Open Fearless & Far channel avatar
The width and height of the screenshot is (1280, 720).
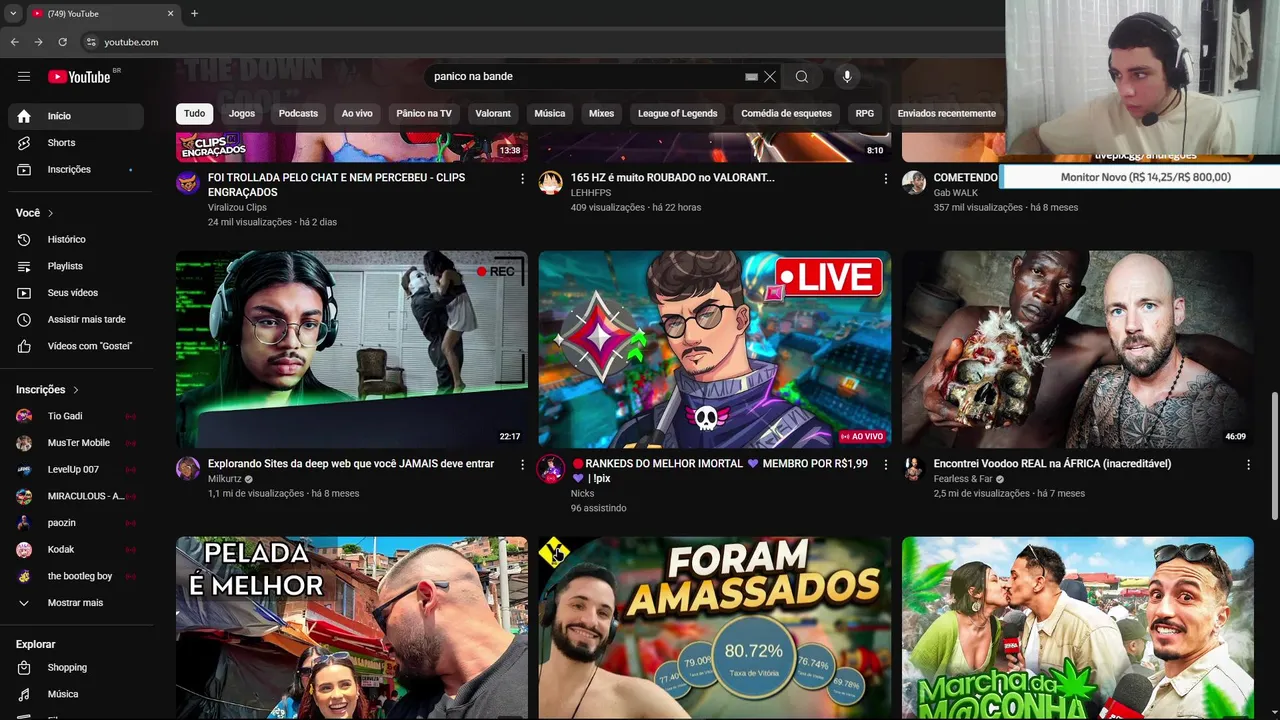pyautogui.click(x=914, y=469)
